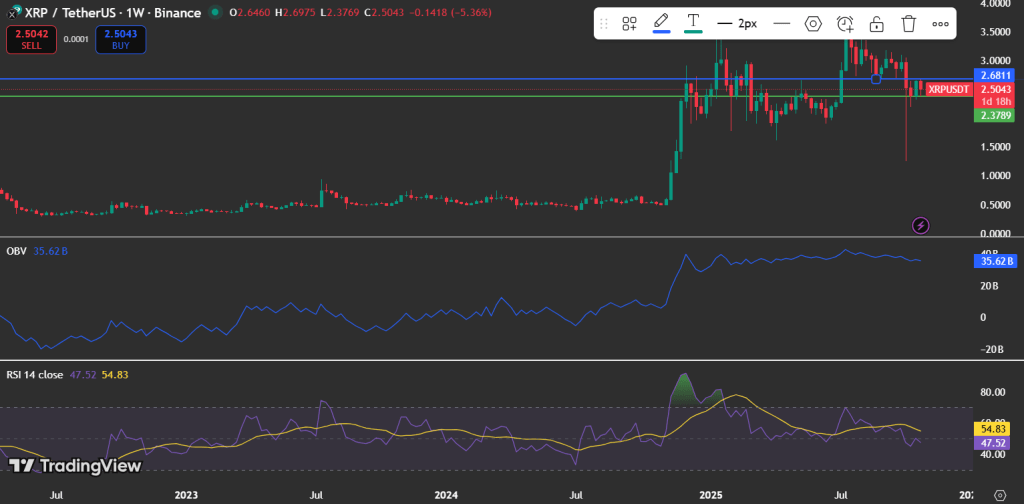Viewport: 1024px width, 504px height.
Task: Click the purple lightning icon on chart
Action: click(921, 226)
